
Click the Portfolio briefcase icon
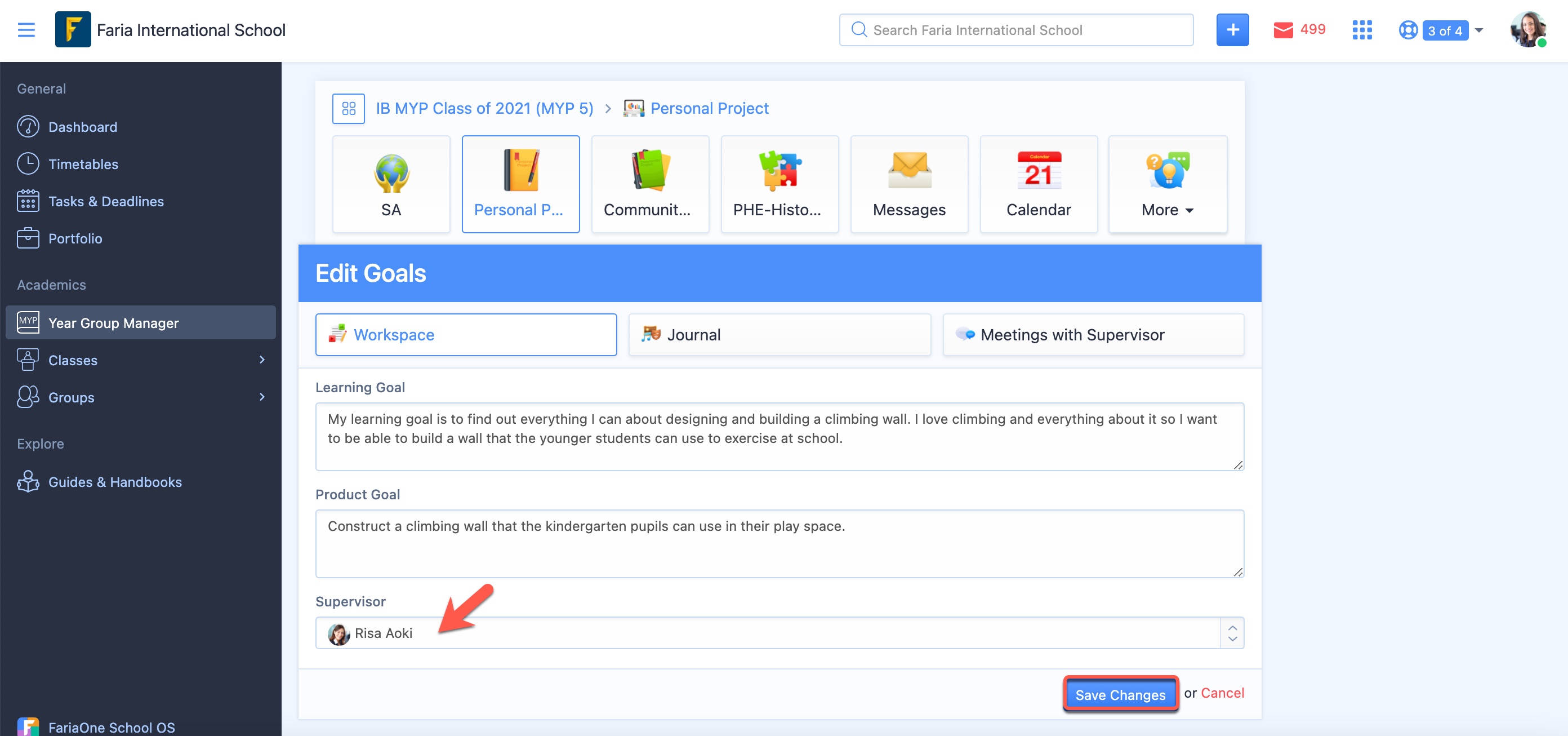pos(28,238)
